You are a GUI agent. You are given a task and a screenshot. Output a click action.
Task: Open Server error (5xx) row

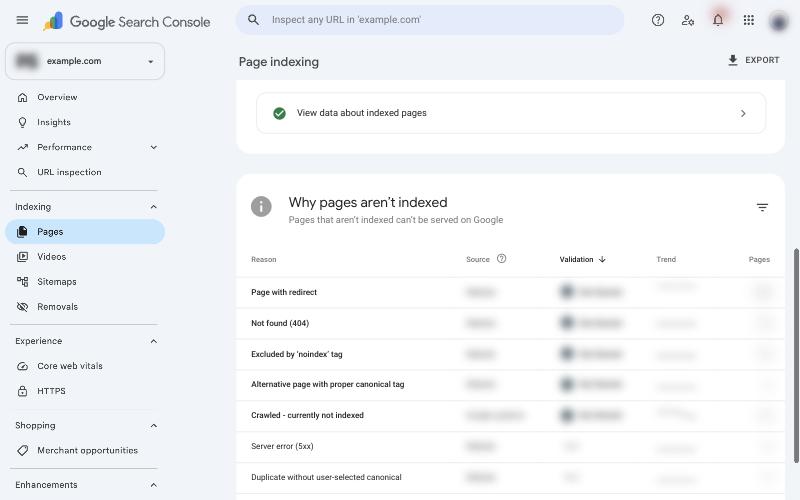(x=510, y=446)
